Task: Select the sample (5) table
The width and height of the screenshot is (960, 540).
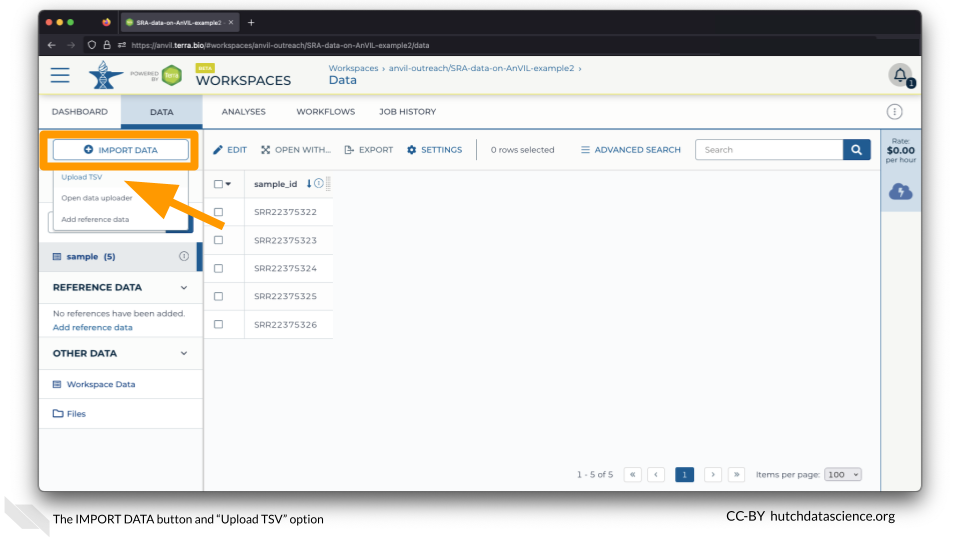Action: tap(121, 257)
